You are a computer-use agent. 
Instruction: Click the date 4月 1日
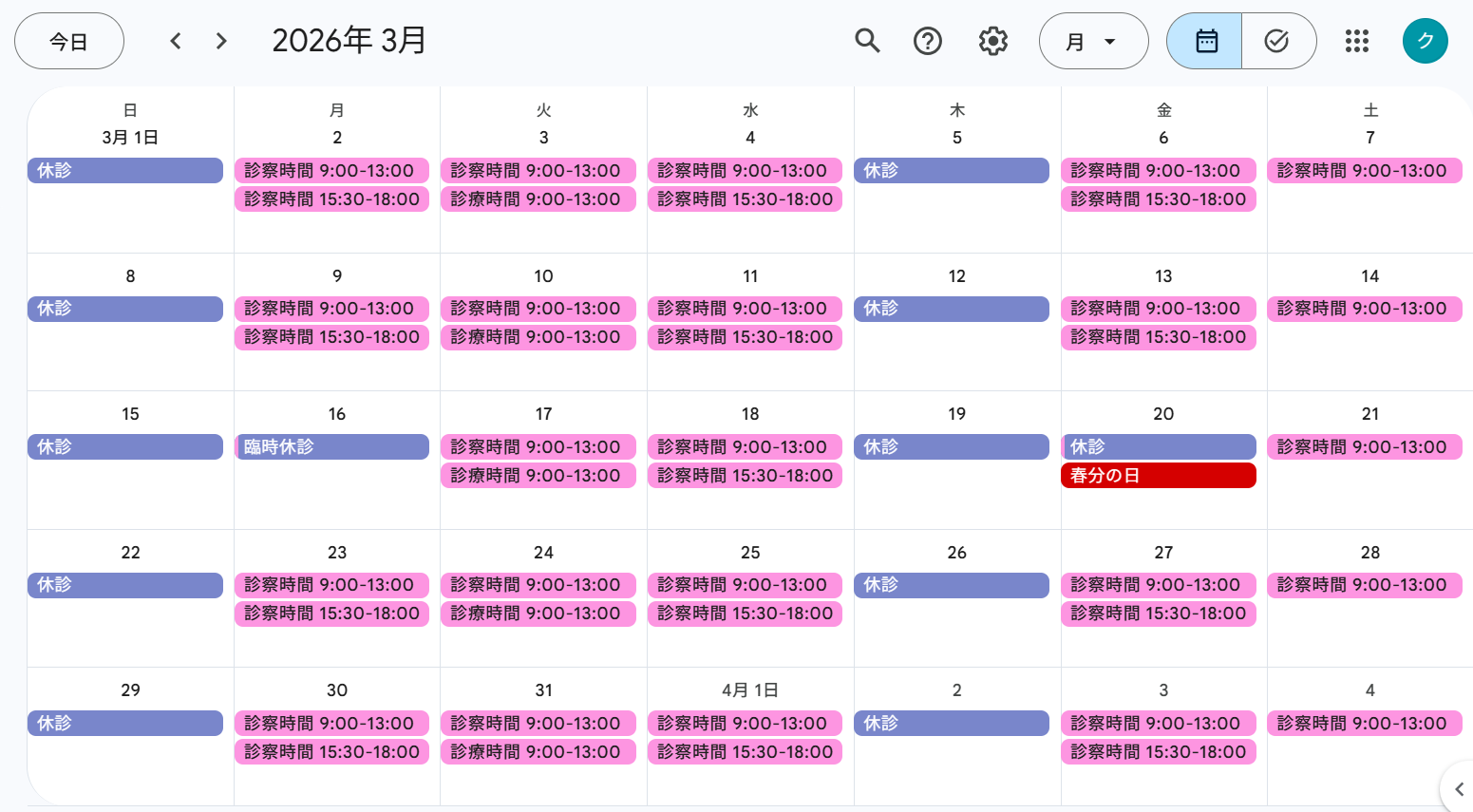point(749,690)
